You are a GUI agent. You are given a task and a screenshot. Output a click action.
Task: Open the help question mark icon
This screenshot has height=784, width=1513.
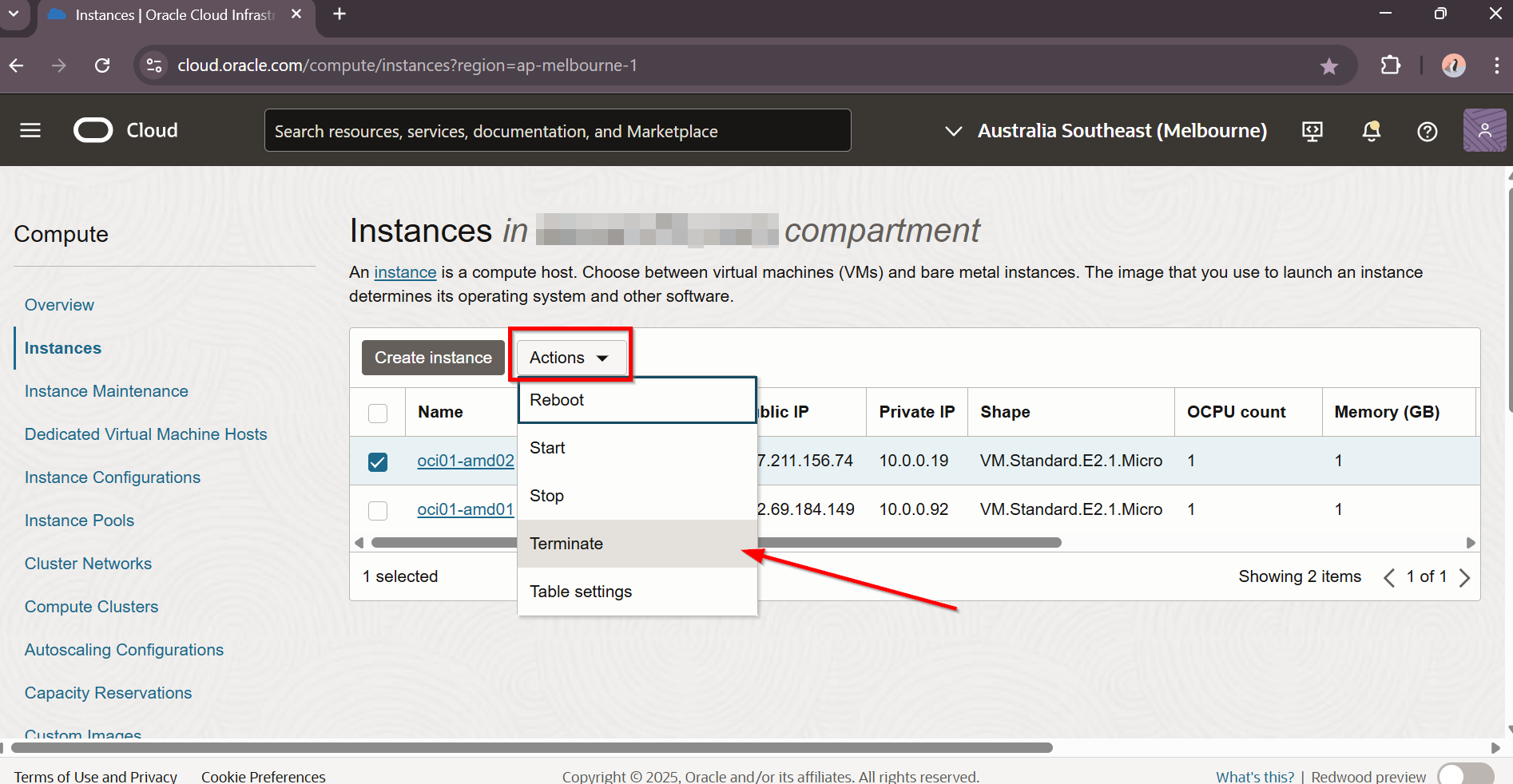[x=1427, y=131]
